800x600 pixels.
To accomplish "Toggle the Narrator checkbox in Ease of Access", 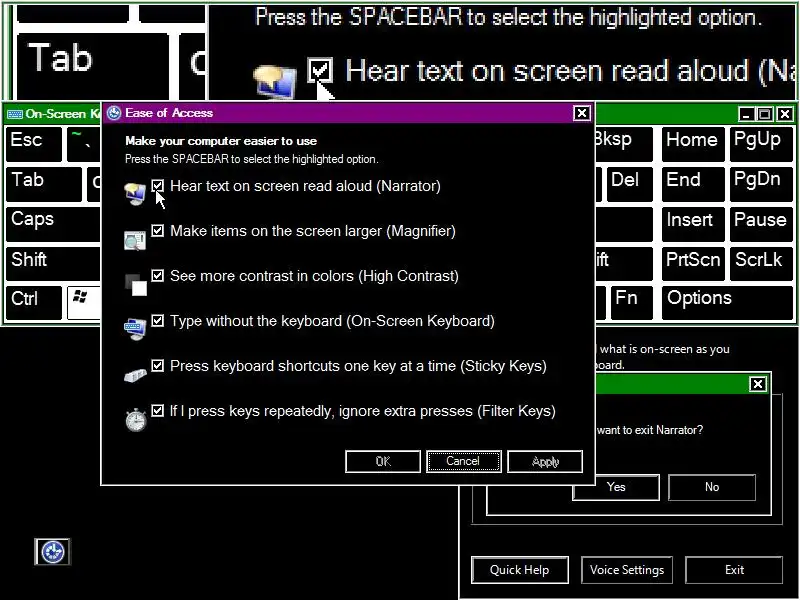I will point(158,186).
